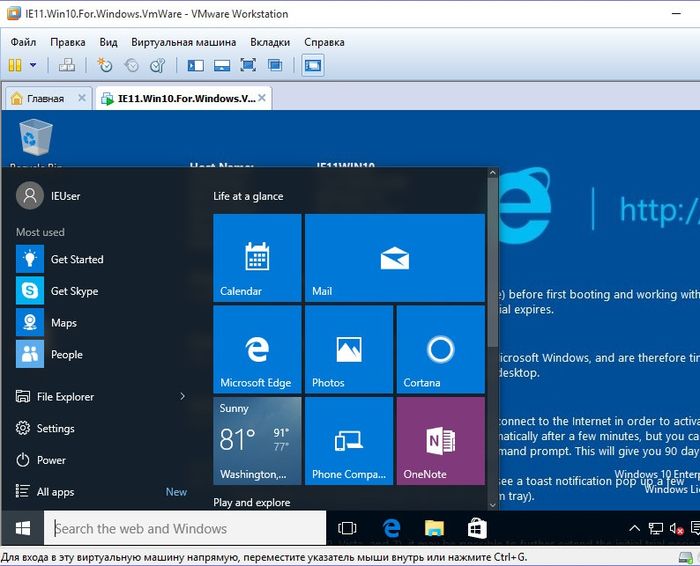The height and width of the screenshot is (566, 700).
Task: Open the VMware snapshot manager icon
Action: click(x=157, y=65)
